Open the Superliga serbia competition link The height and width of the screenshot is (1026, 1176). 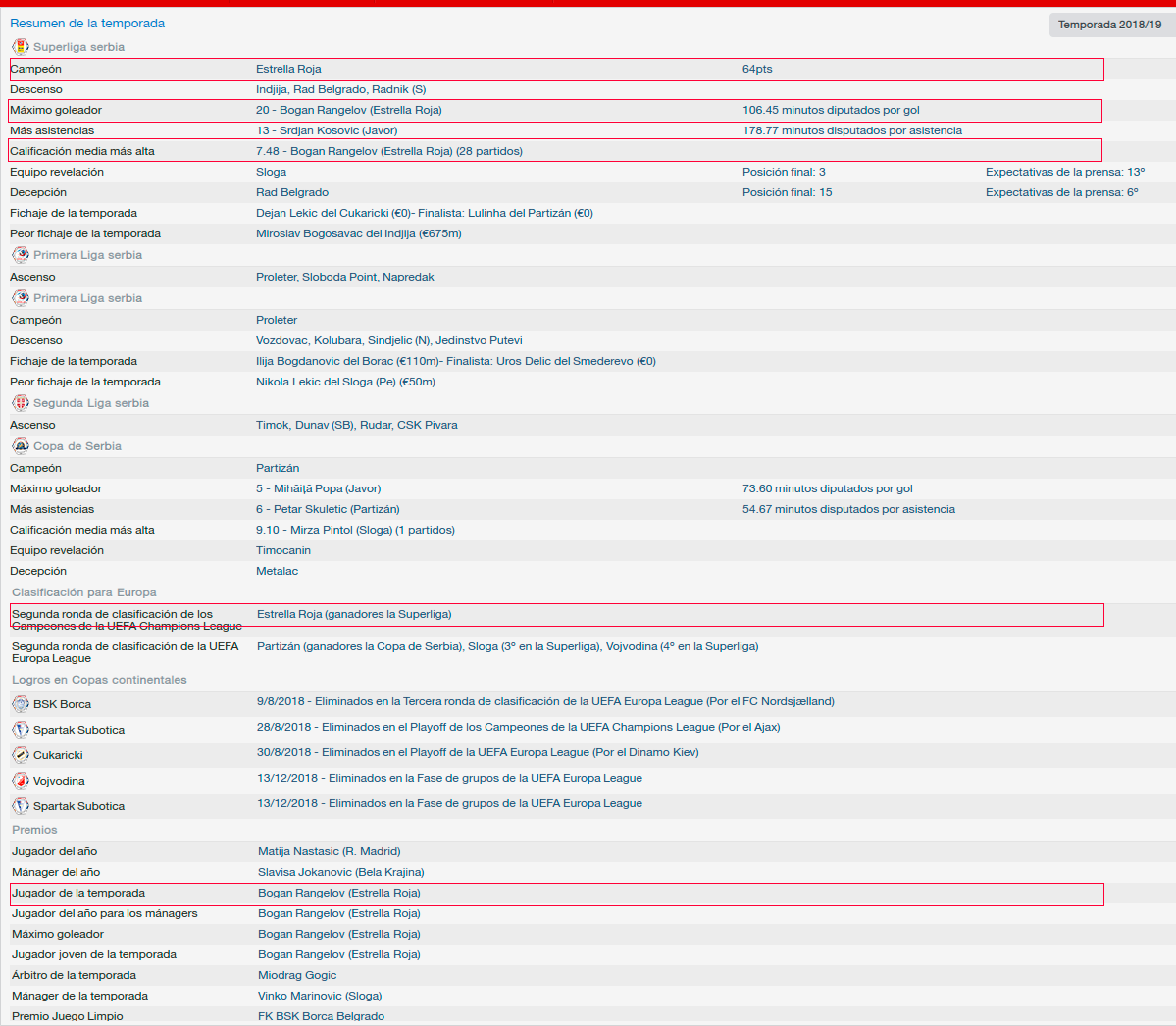click(x=78, y=47)
